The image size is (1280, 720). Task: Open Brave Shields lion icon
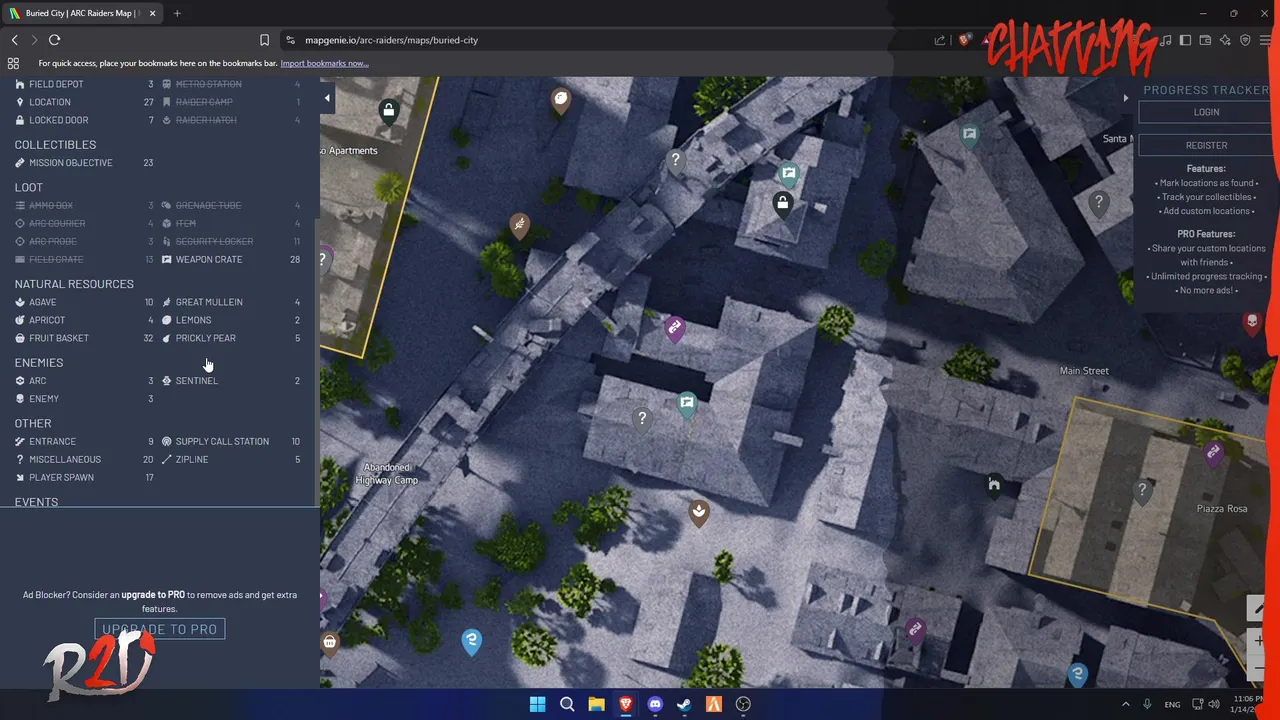tap(964, 40)
